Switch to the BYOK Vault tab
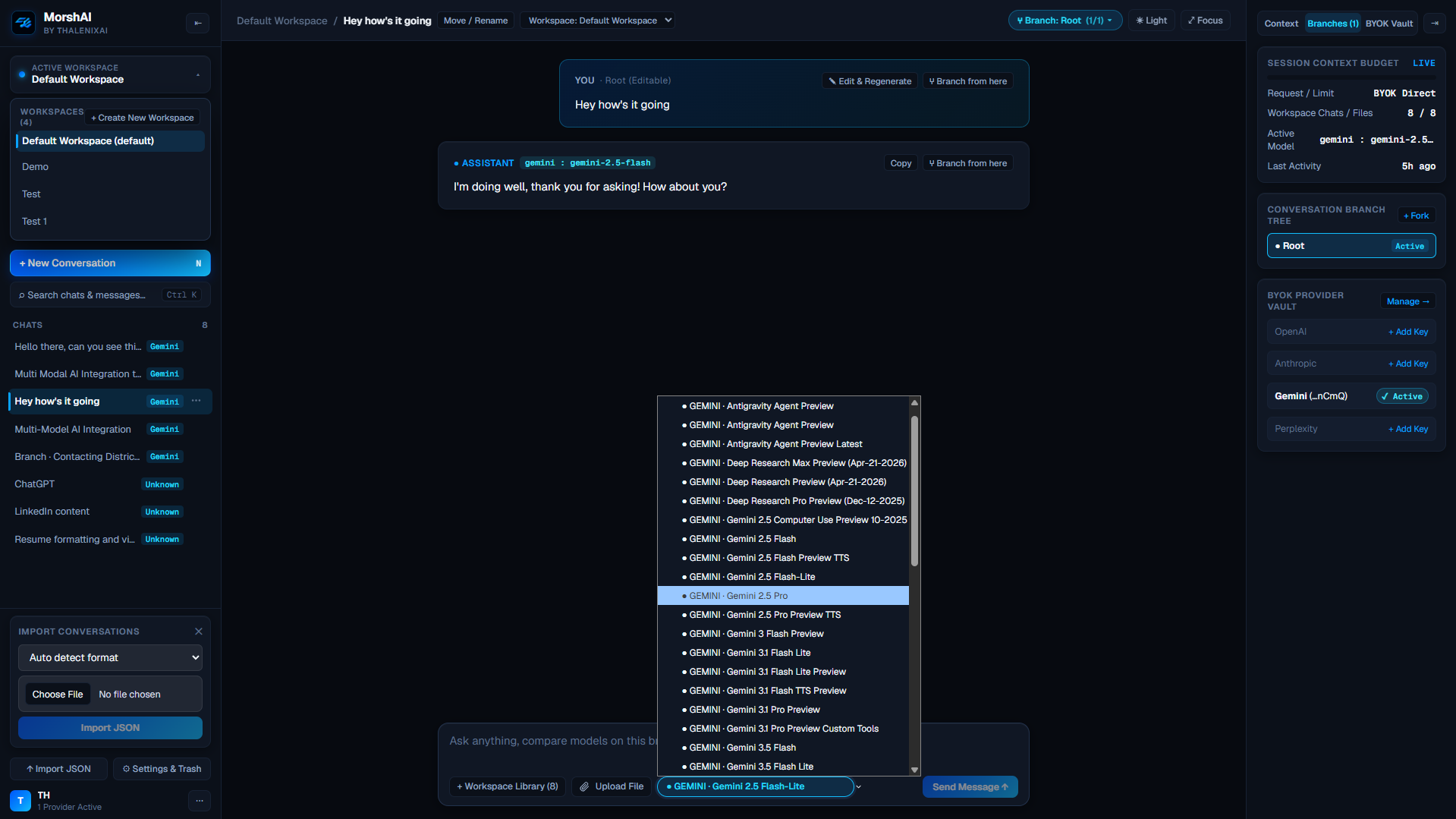This screenshot has width=1456, height=819. 1388,24
